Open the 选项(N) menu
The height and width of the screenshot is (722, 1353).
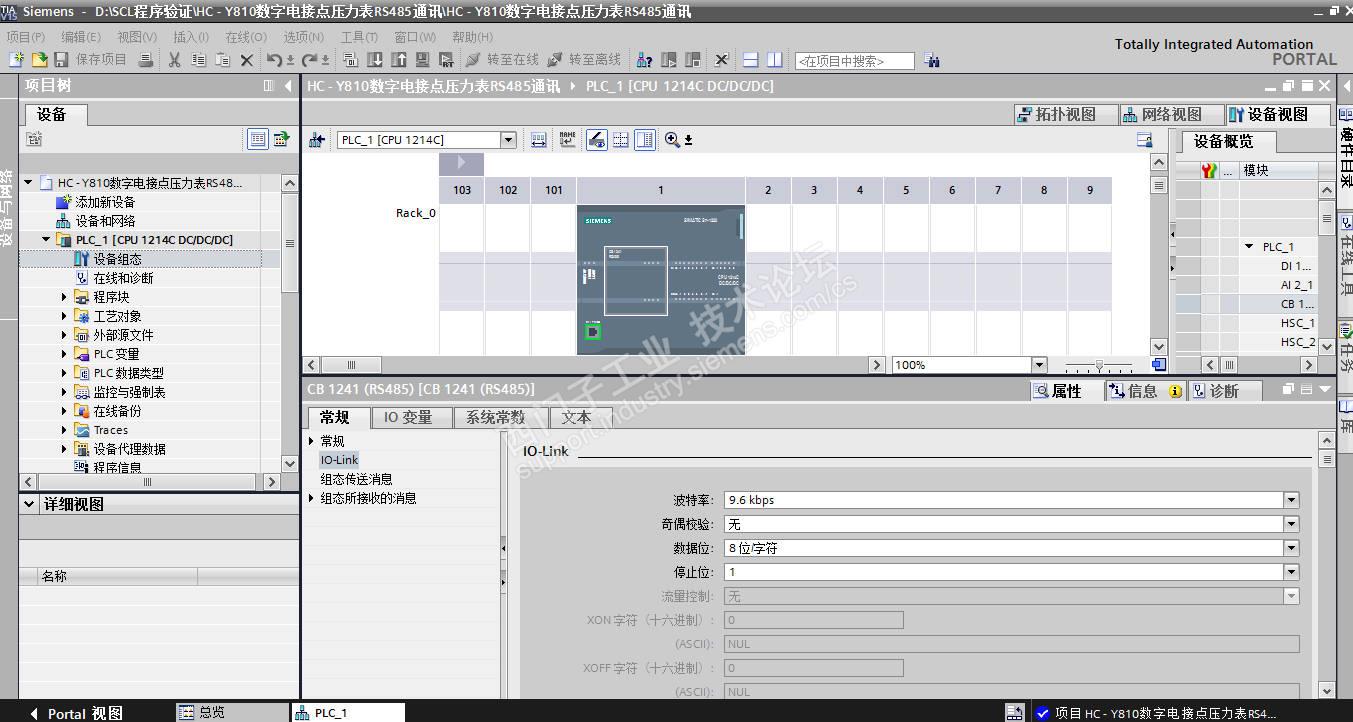click(304, 37)
